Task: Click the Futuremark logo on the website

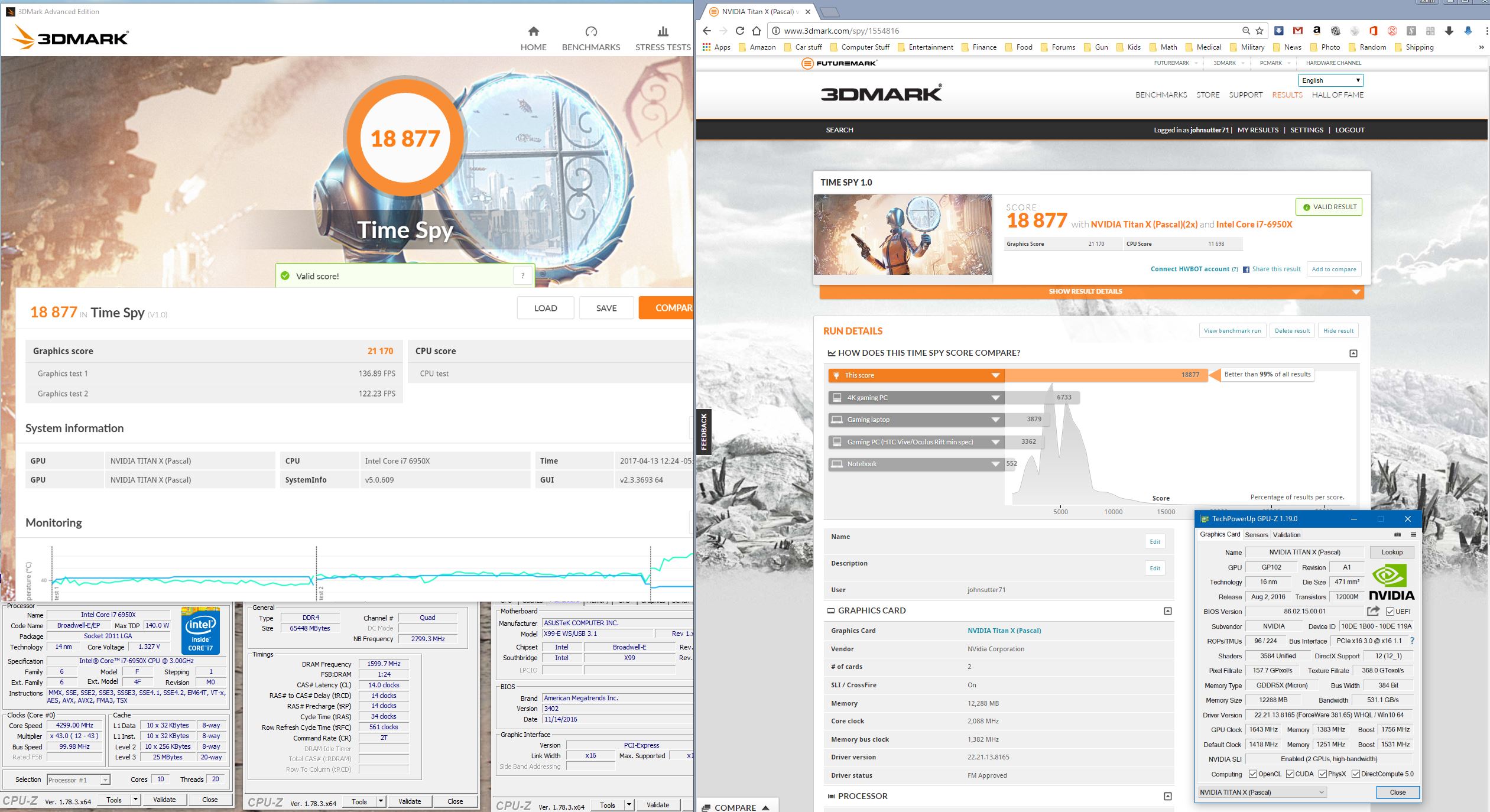Action: tap(839, 63)
